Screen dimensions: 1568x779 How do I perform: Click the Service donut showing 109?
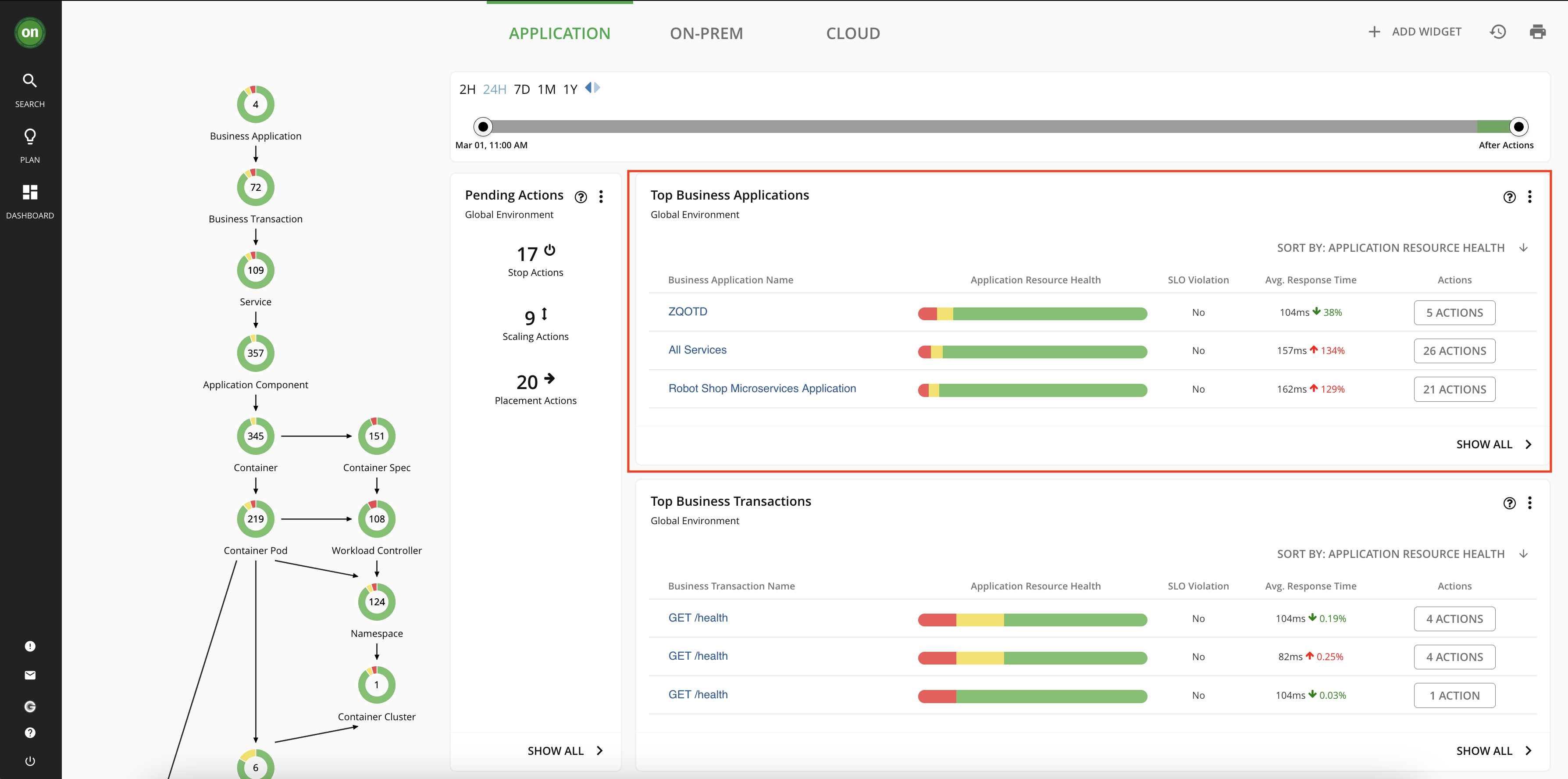click(x=256, y=270)
